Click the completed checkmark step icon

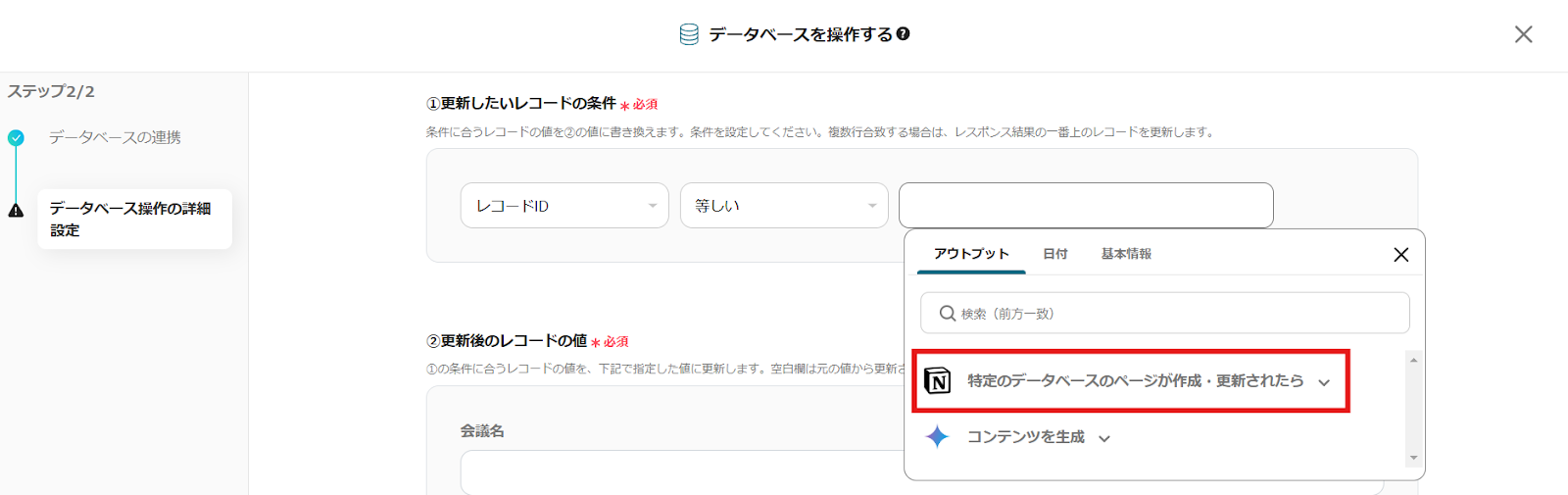[x=16, y=138]
